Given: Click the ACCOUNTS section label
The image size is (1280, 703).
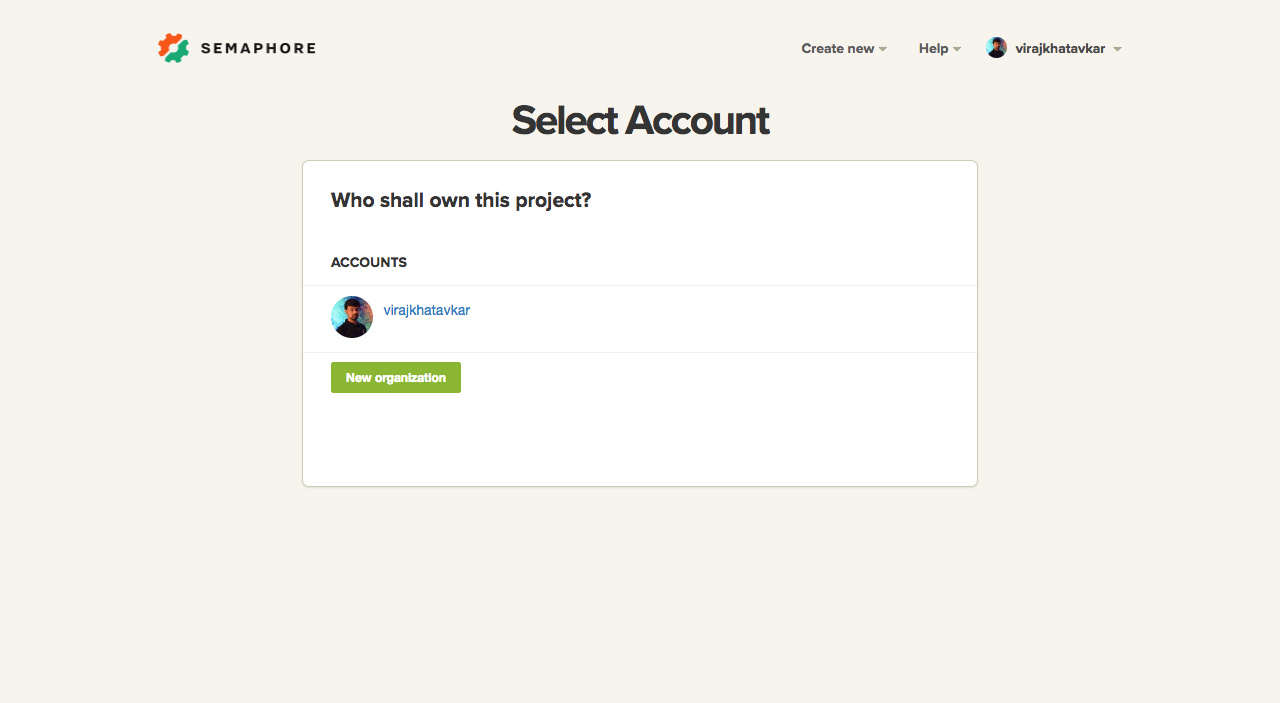Looking at the screenshot, I should 369,263.
